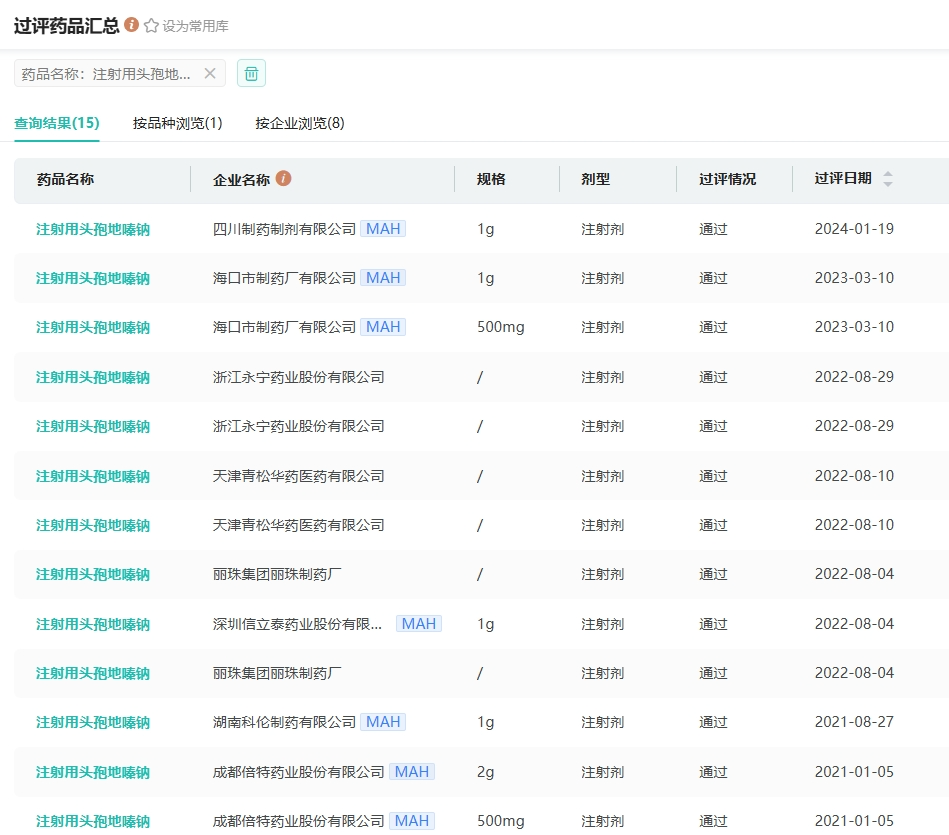Screen dimensions: 949x835
Task: Switch to the 查询结果(15) tab
Action: coord(57,123)
